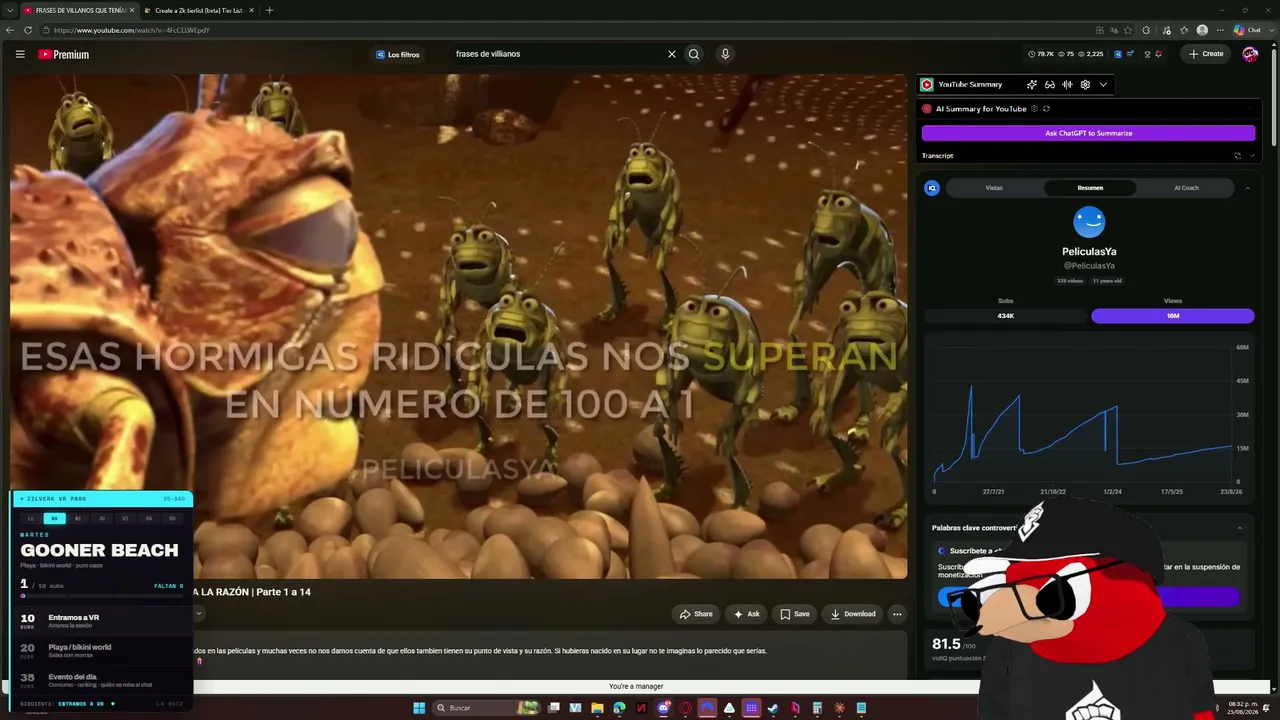Share the video
Viewport: 1280px width, 720px height.
(x=696, y=614)
